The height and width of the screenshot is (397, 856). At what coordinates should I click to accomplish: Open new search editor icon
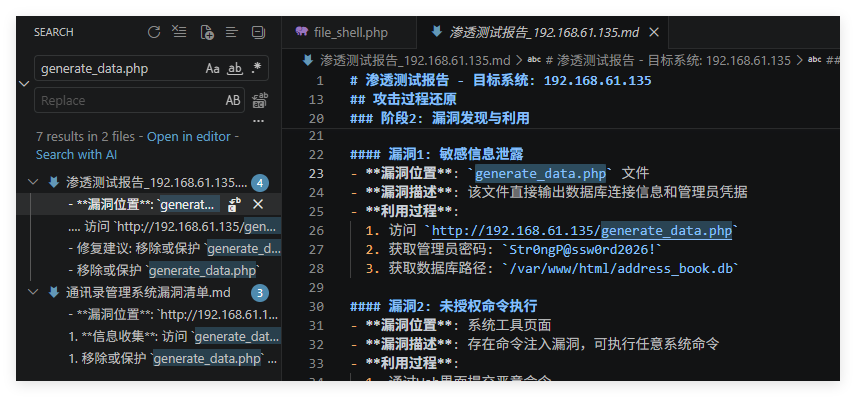207,32
